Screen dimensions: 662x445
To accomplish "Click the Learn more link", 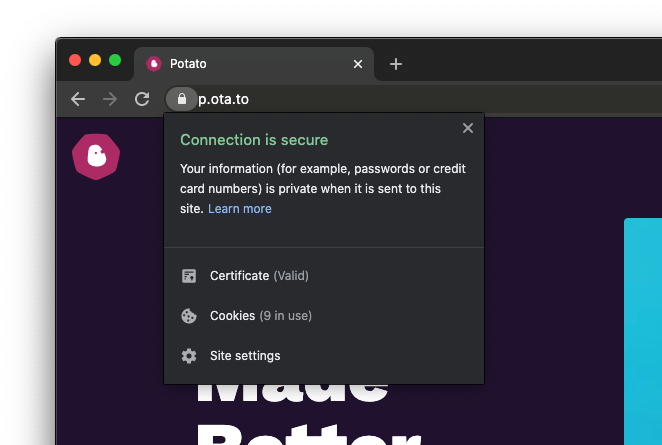I will click(x=240, y=209).
